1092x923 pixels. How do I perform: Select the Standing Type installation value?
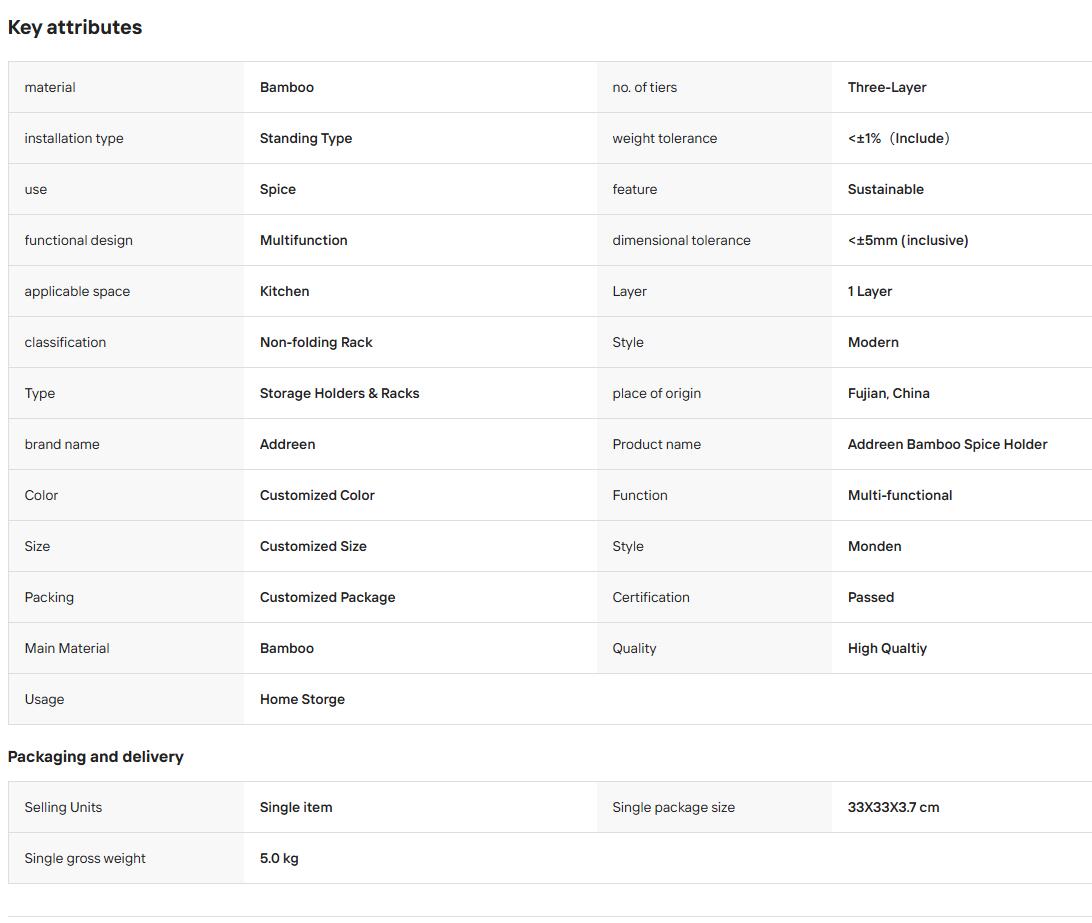(x=306, y=138)
